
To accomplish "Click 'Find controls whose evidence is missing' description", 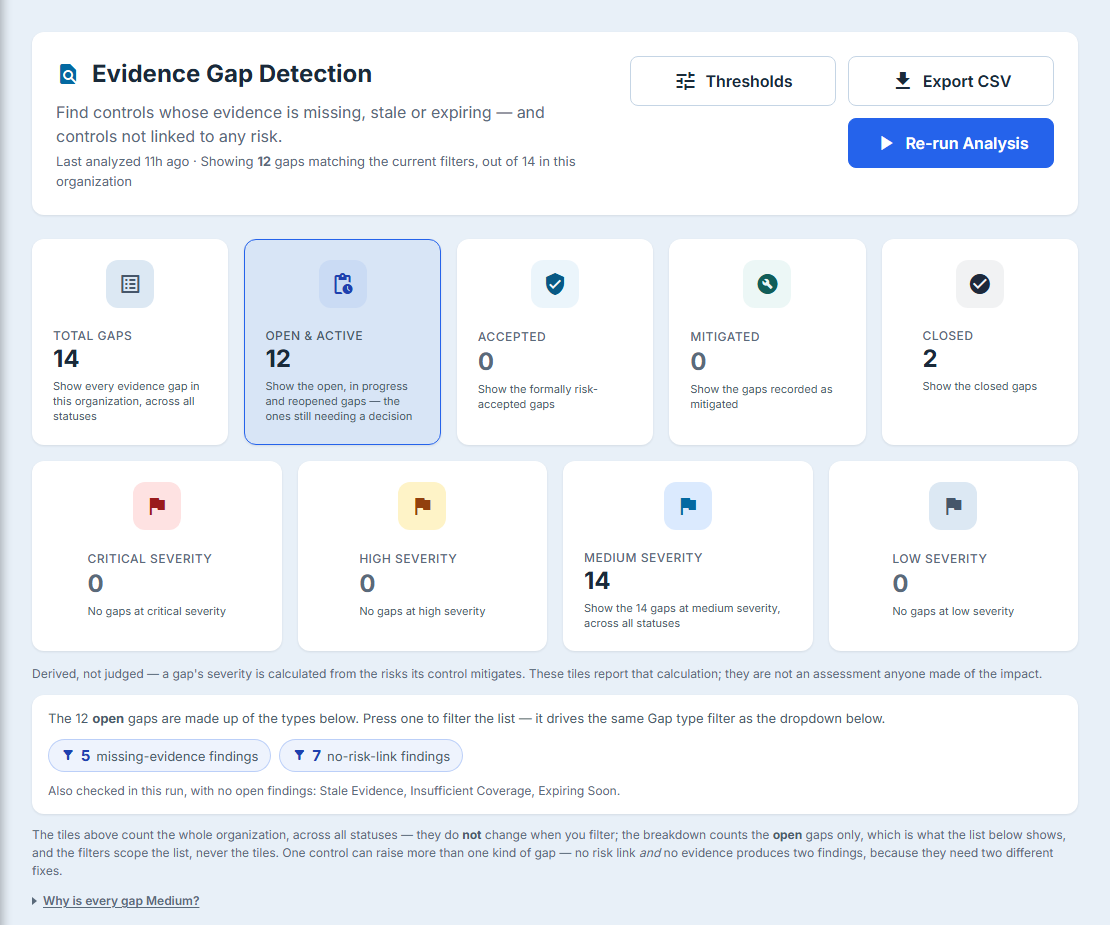I will [300, 125].
